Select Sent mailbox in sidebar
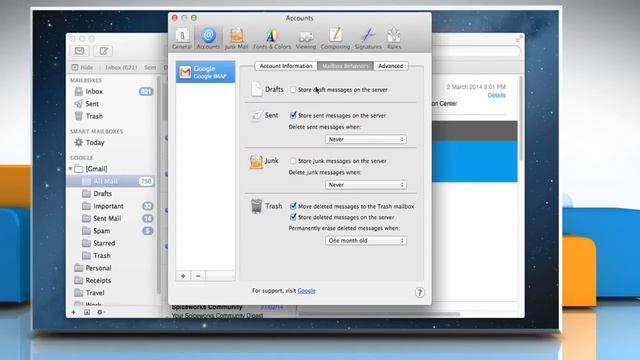Screen dimensions: 640x360 click(x=112, y=104)
